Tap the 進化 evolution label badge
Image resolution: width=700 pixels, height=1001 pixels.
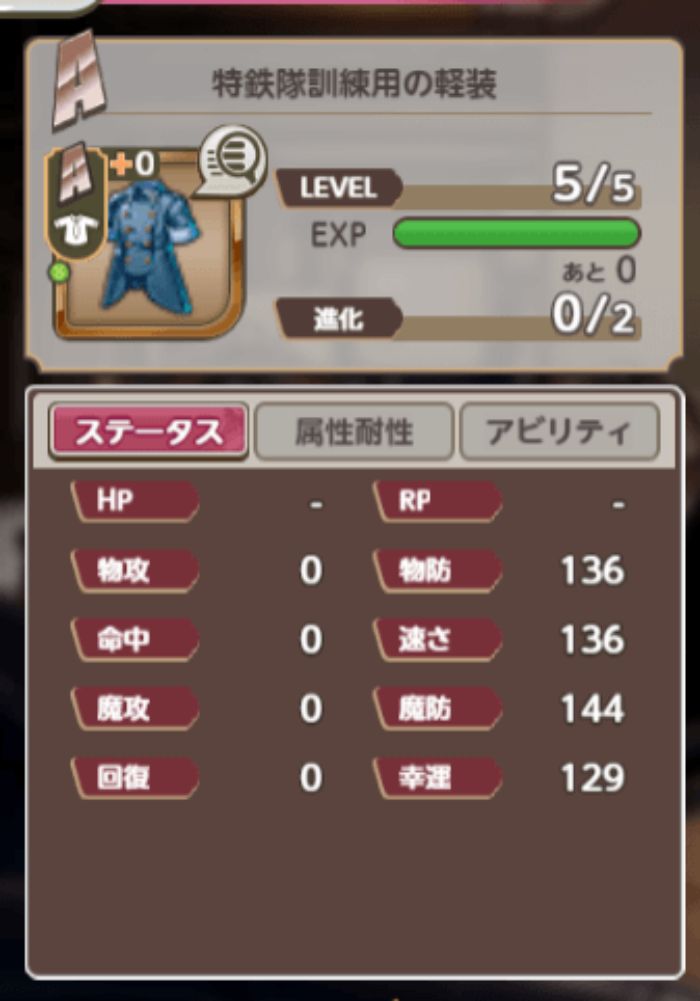pos(339,318)
